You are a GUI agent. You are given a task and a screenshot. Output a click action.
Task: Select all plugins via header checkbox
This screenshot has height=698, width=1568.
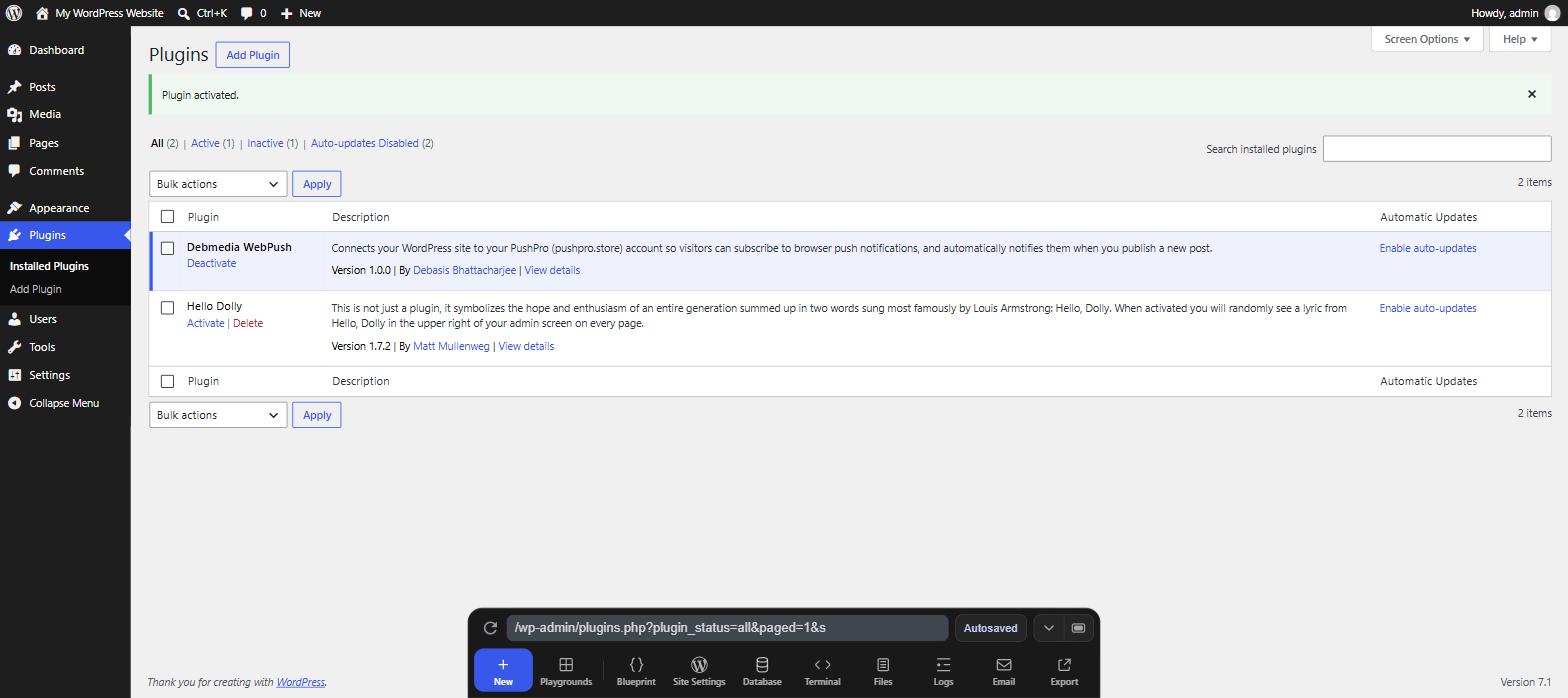click(167, 216)
